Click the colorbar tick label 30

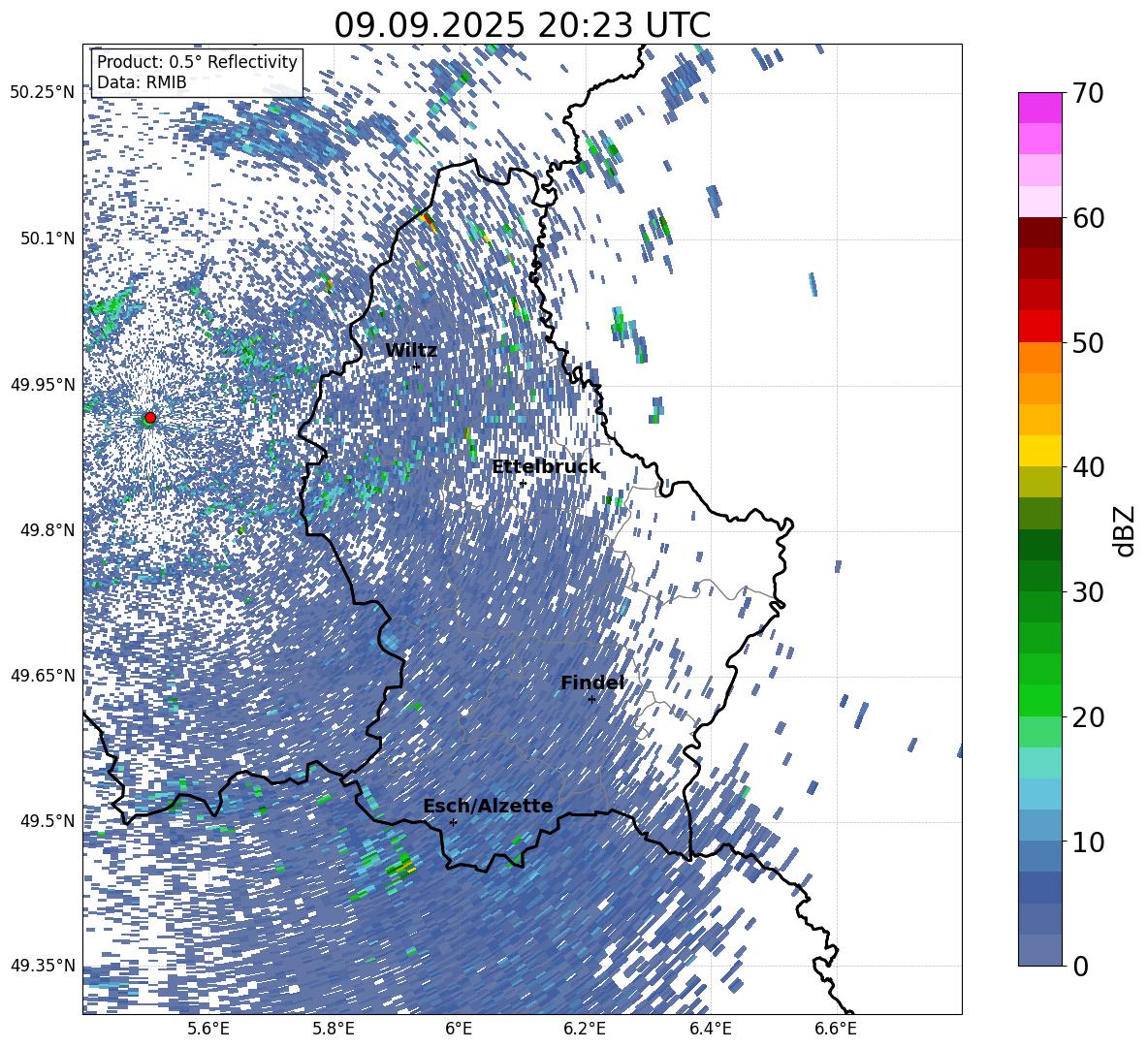pyautogui.click(x=1088, y=592)
